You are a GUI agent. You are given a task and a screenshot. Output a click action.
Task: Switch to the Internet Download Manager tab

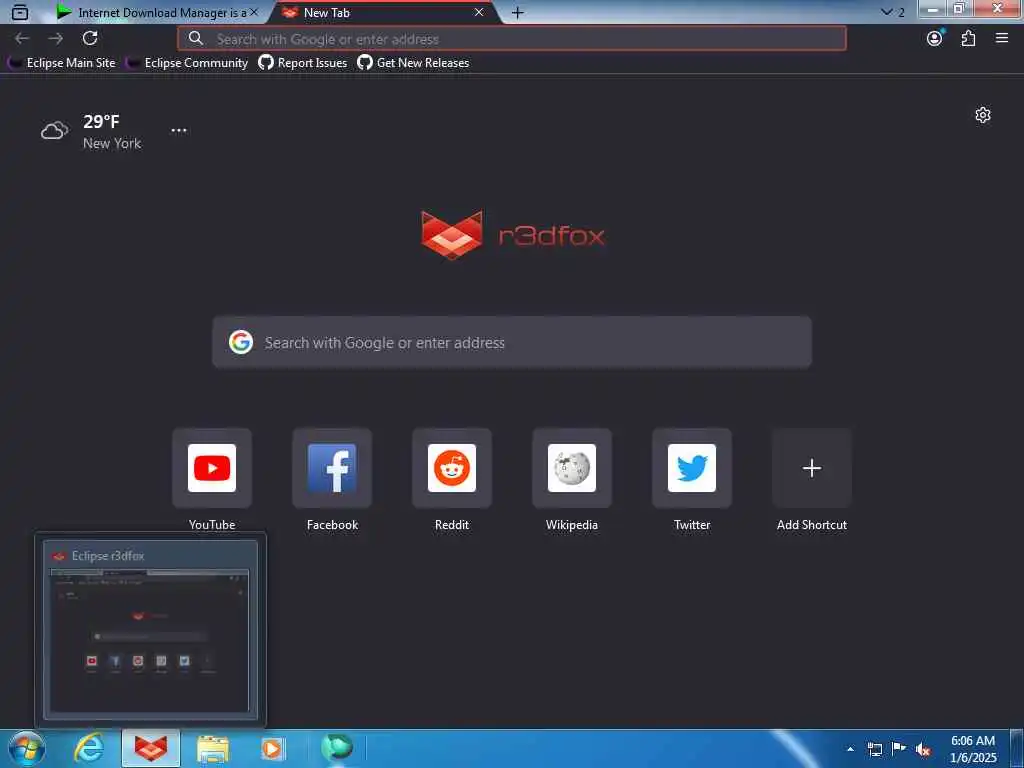coord(157,12)
